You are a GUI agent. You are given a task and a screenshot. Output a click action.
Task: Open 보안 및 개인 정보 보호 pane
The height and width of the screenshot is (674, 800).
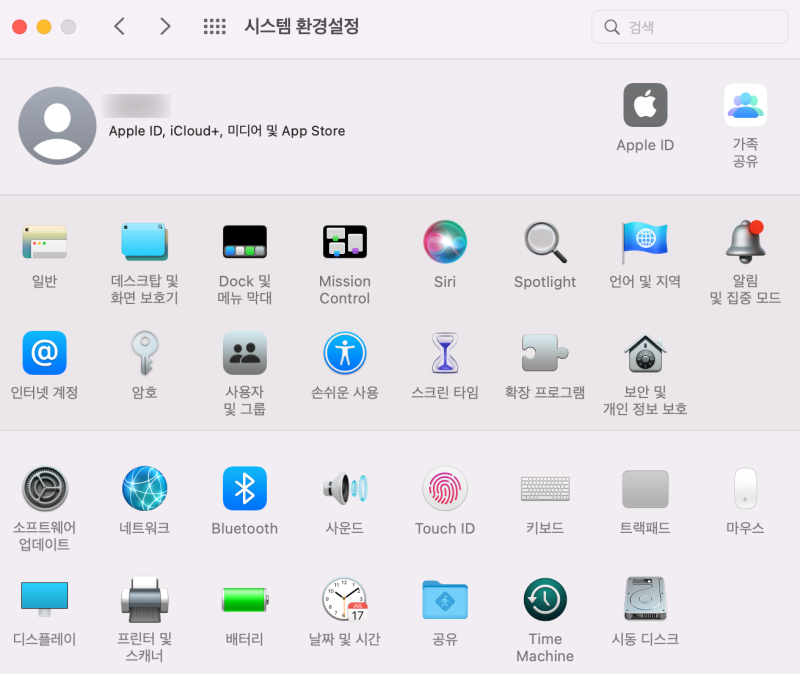(645, 353)
